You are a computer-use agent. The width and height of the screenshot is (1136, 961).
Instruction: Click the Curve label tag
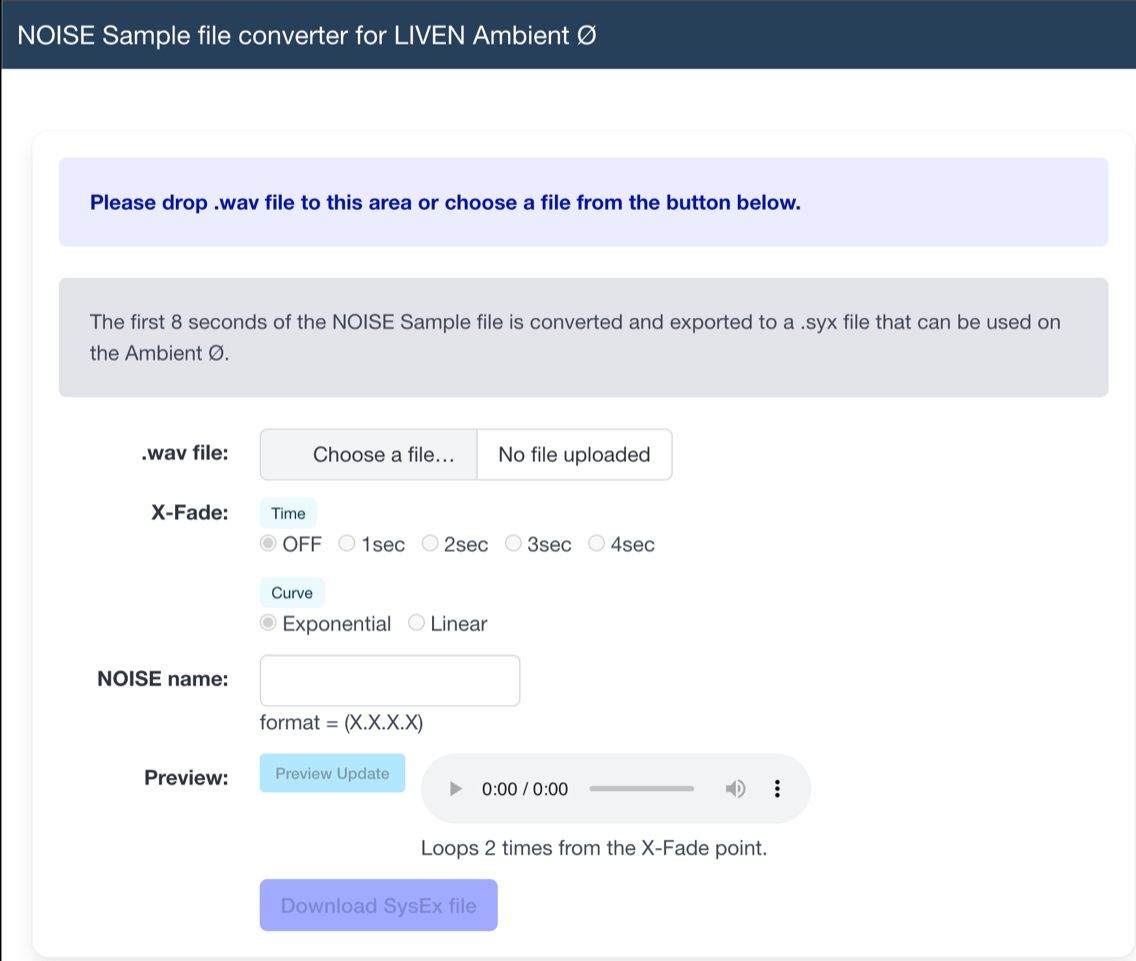[292, 593]
